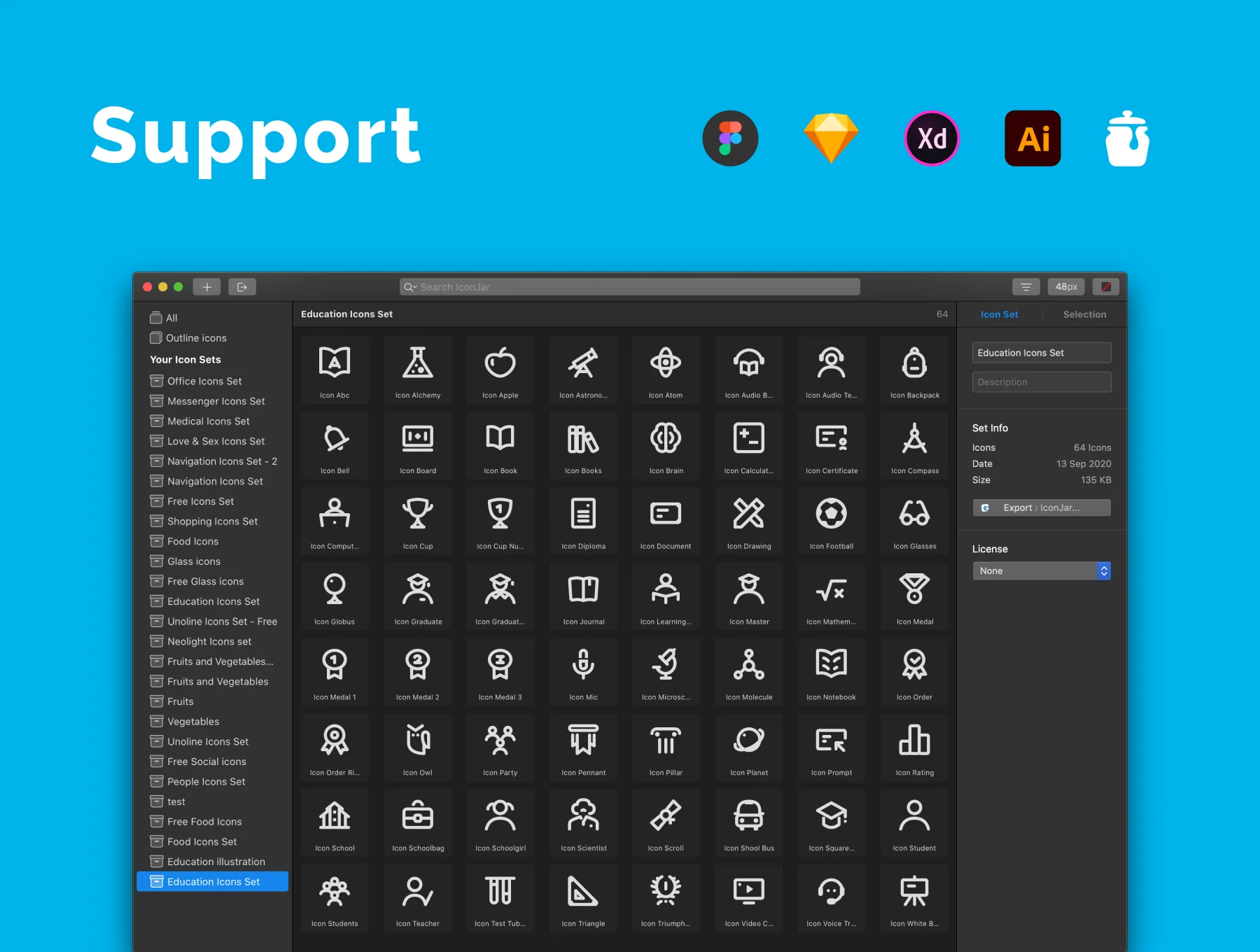Click the IconJar jar logo
Image resolution: width=1260 pixels, height=952 pixels.
1128,138
